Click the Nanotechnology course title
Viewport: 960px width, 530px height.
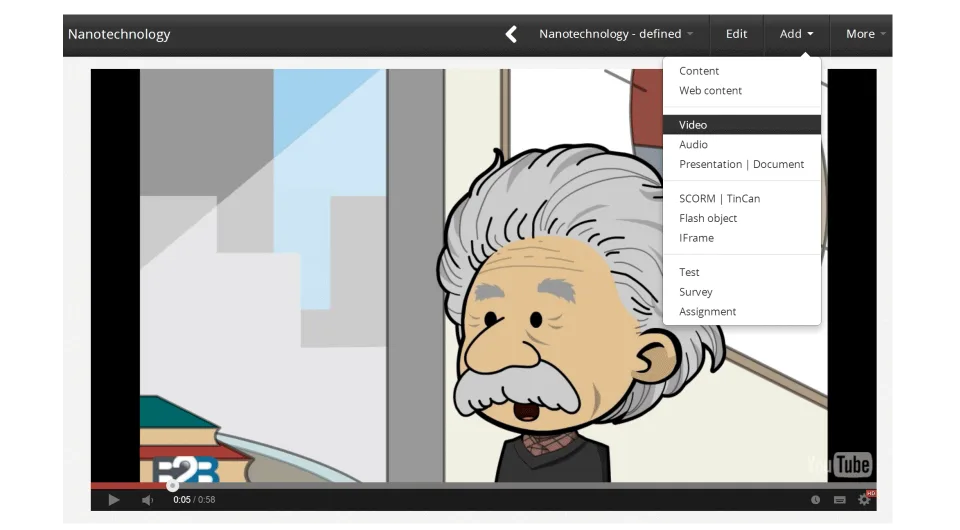[119, 34]
